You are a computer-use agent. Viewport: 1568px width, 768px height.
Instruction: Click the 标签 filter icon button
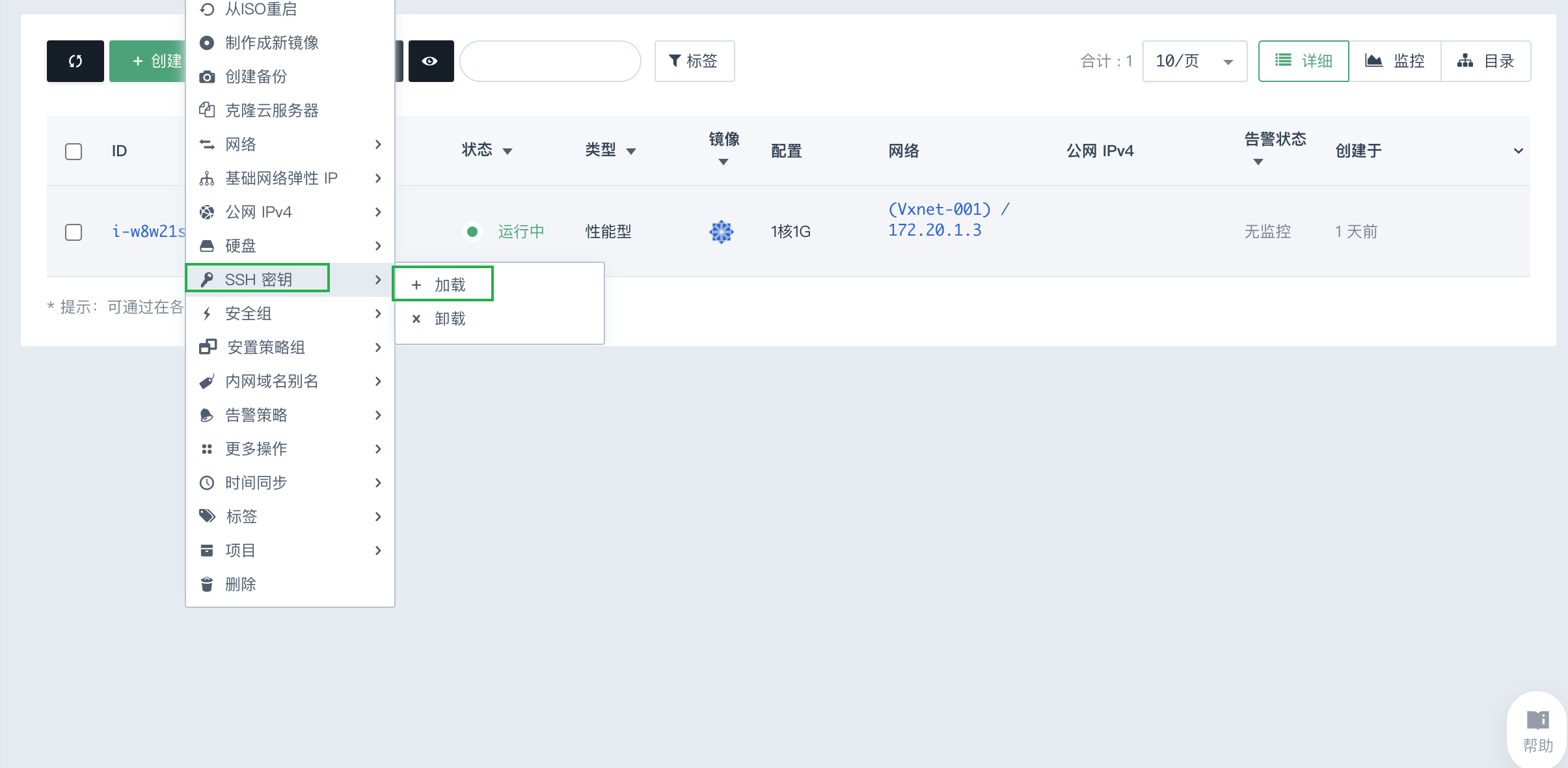coord(694,61)
